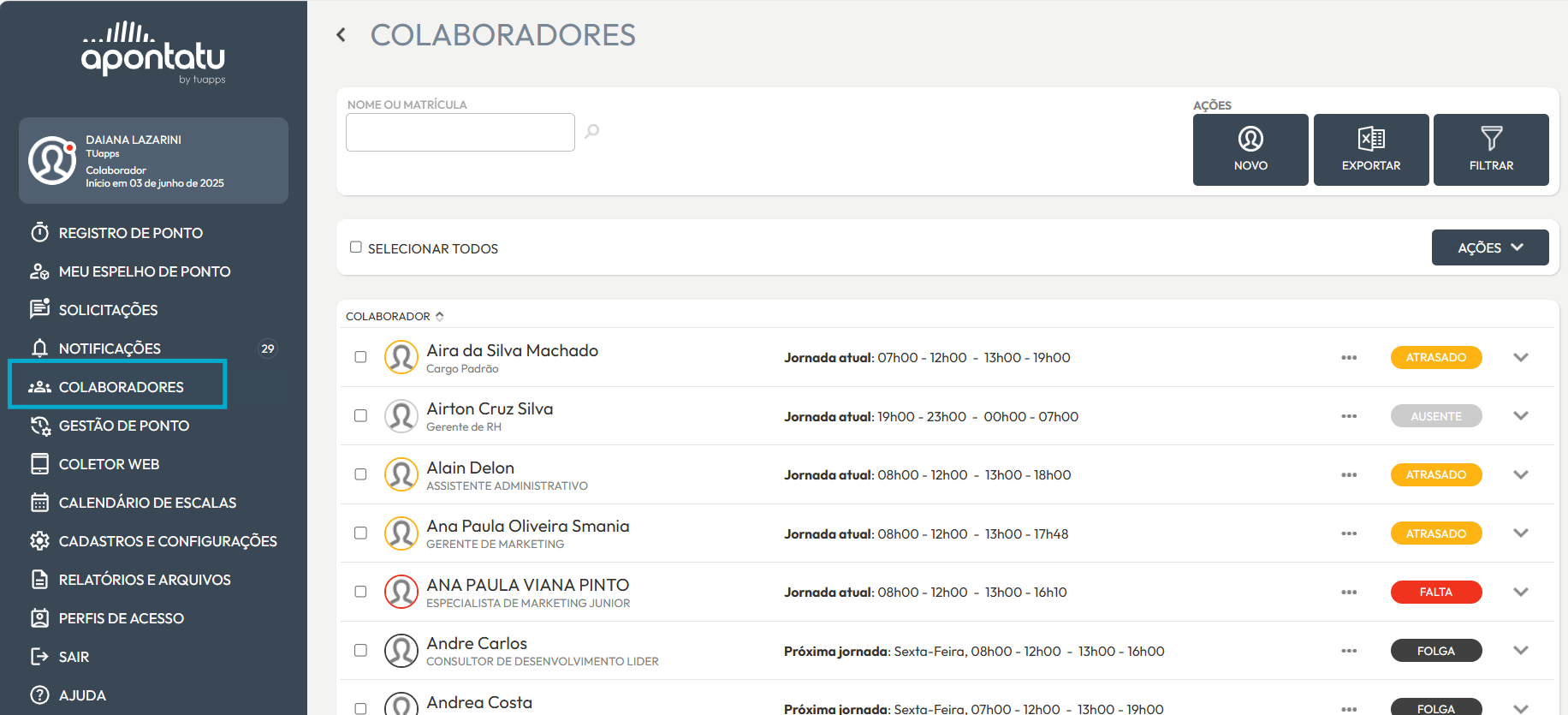The height and width of the screenshot is (715, 1568).
Task: Sort by COLABORADOR column header
Action: (395, 316)
